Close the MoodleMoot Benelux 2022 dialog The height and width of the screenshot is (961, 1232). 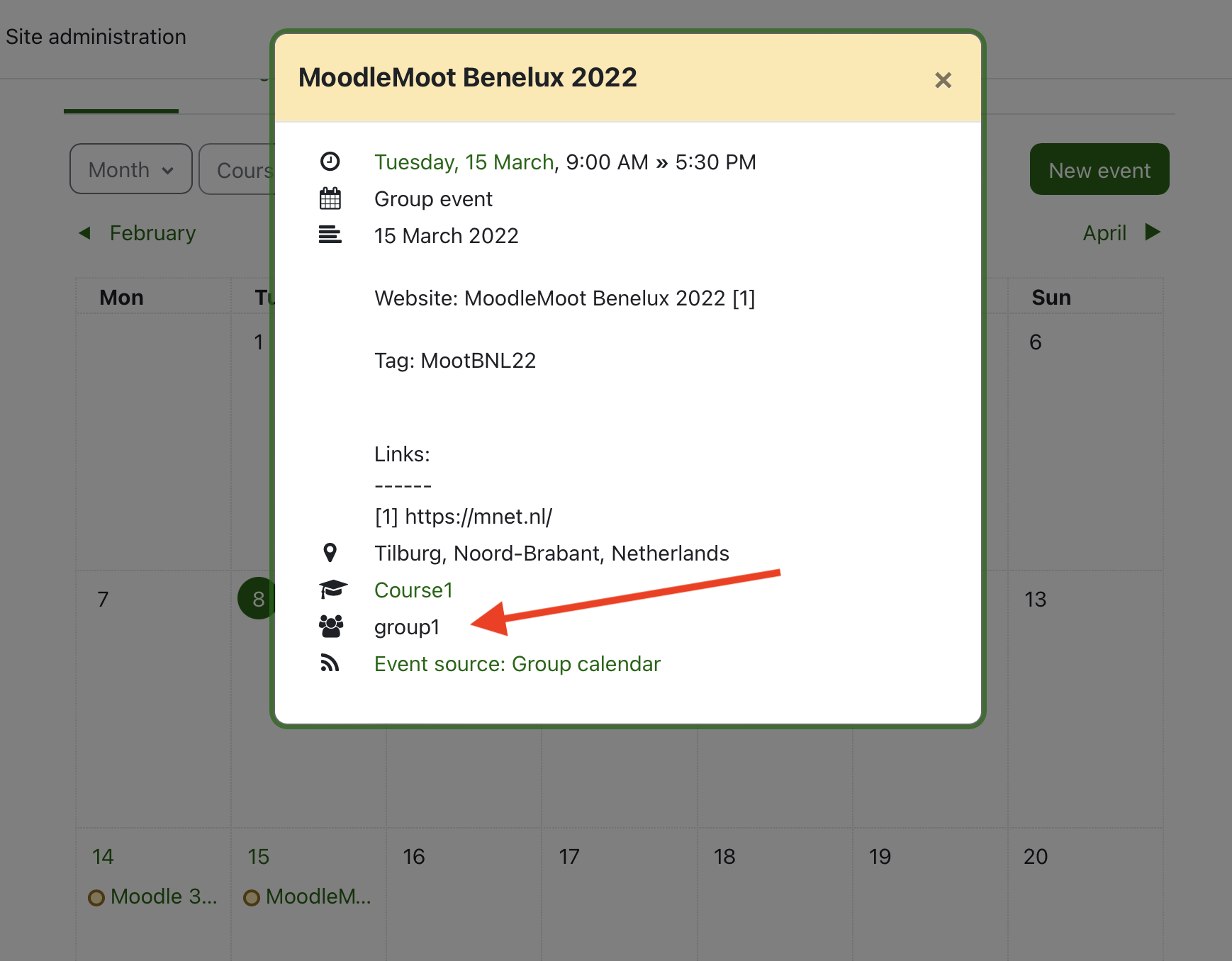pos(943,80)
